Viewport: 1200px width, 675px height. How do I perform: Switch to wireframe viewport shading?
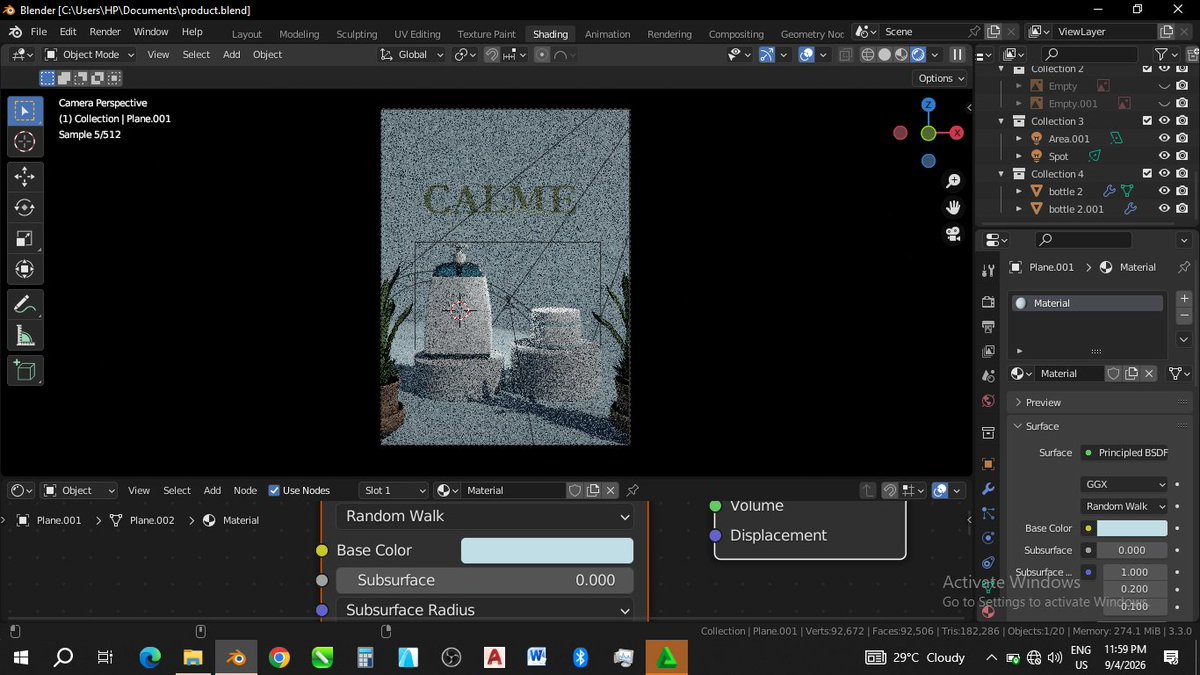(868, 55)
